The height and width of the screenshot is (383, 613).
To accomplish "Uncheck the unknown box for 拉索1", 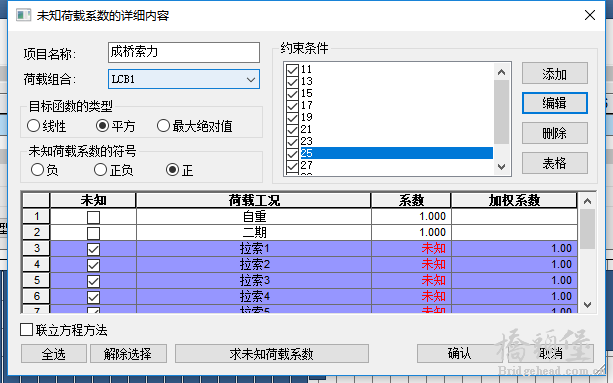I will coord(93,249).
